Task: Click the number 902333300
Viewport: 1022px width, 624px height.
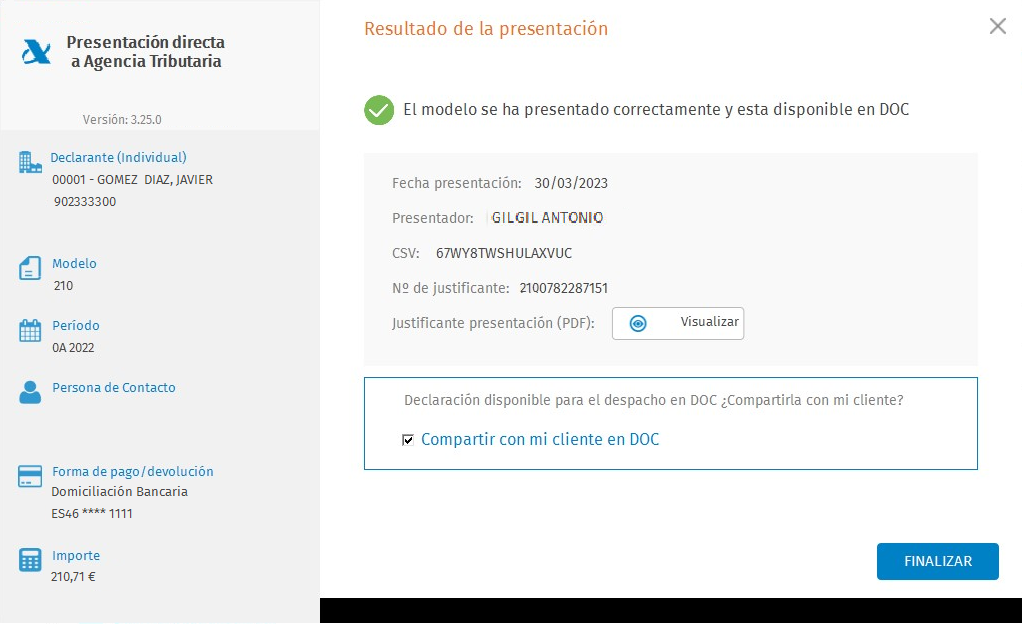Action: 85,202
